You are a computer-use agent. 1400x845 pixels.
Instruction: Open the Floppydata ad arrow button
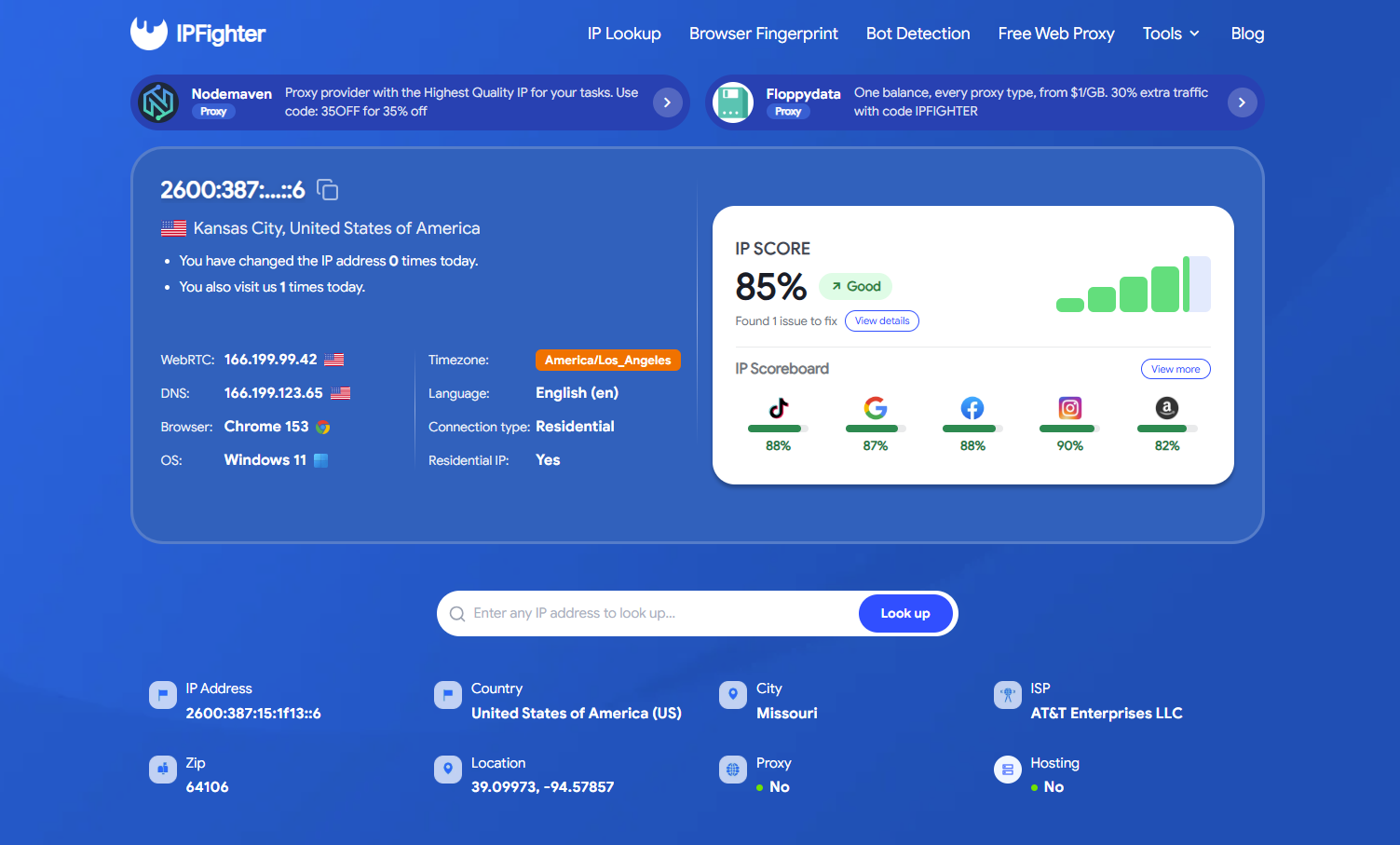click(x=1242, y=102)
